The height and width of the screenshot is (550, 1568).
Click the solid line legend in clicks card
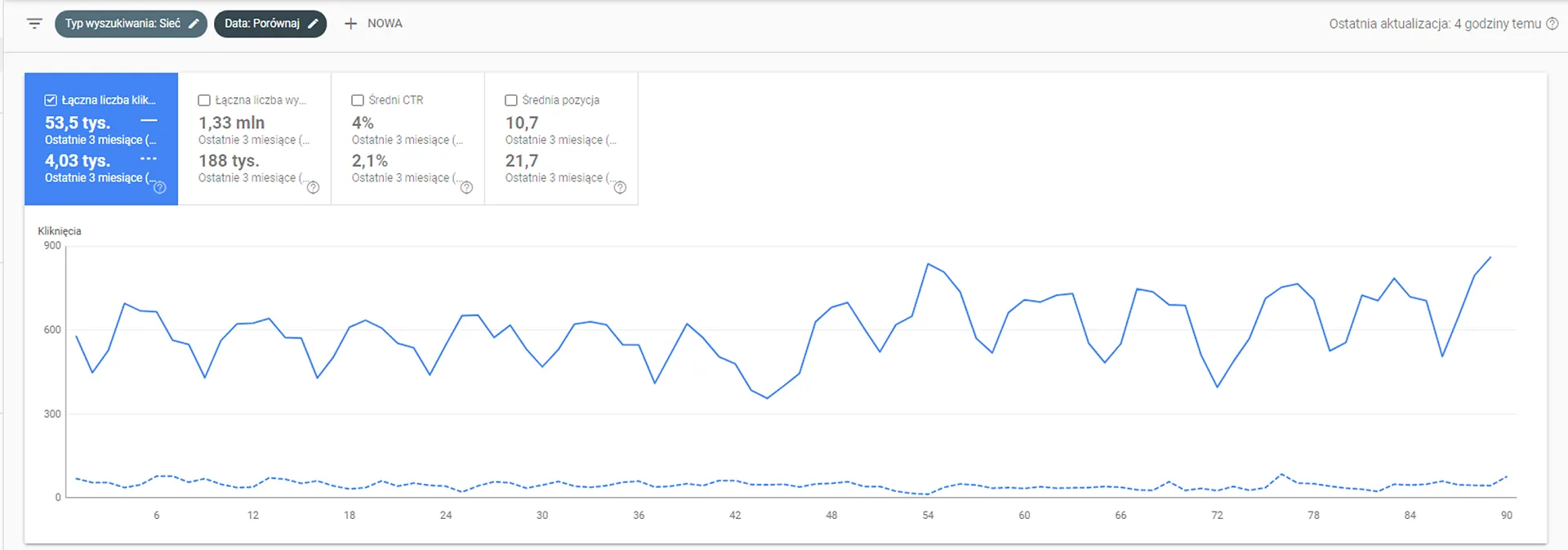(149, 121)
